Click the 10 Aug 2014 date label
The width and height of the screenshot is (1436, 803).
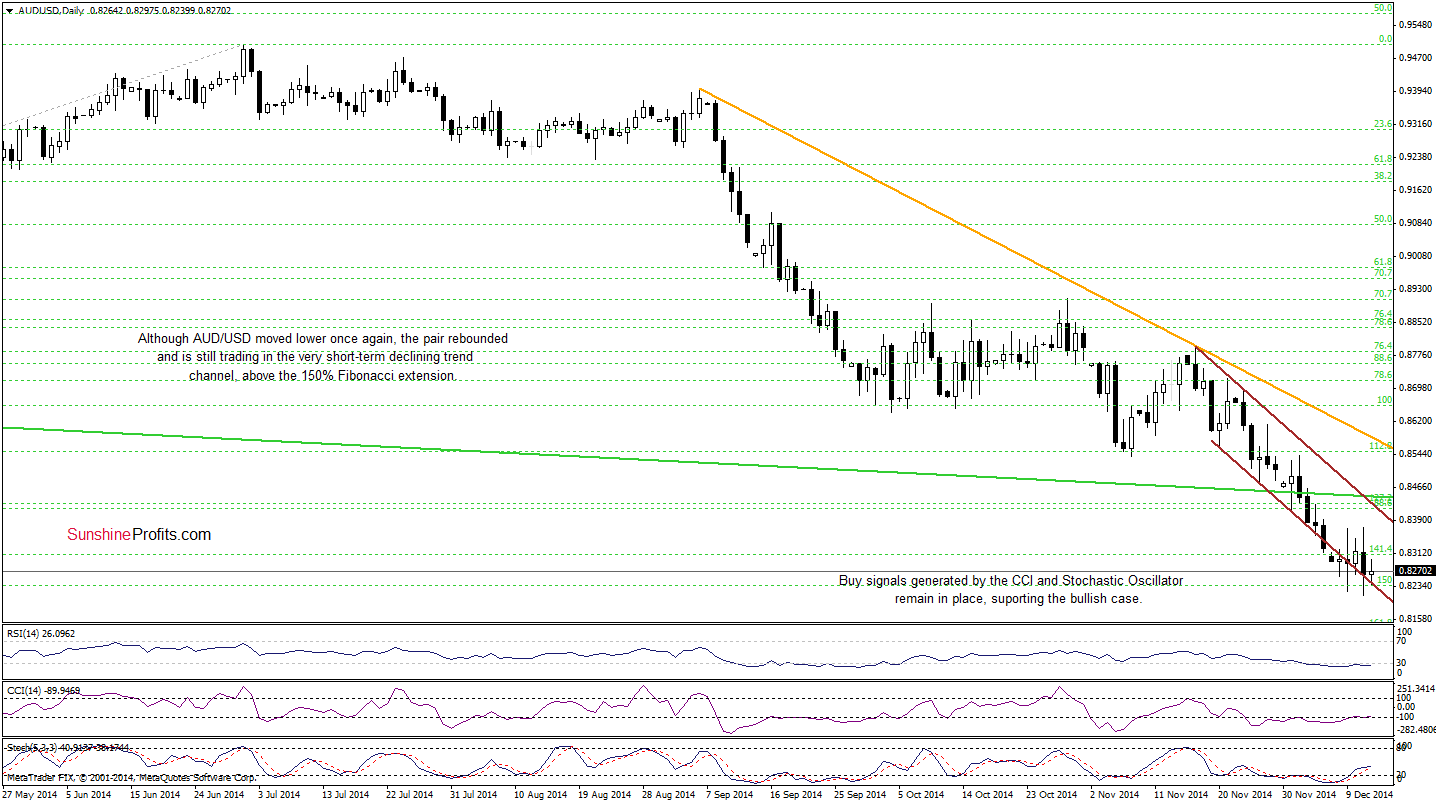pos(539,795)
